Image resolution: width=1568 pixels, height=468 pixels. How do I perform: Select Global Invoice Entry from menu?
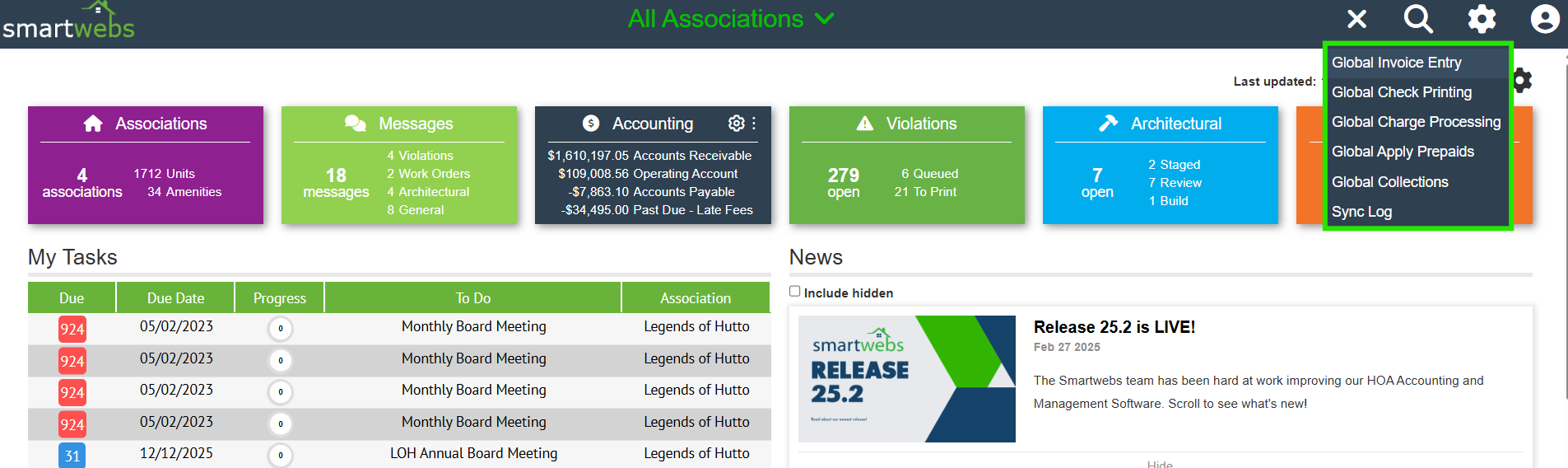pos(1396,63)
